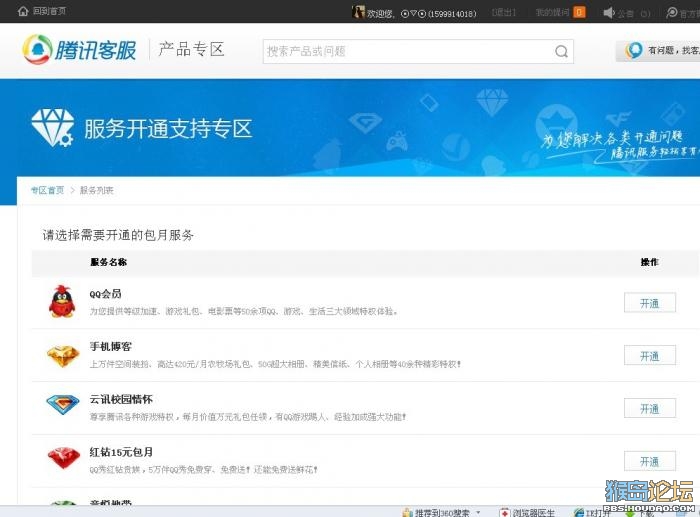Click the blue diamond icon for 云讯校园情怀
700x517 pixels.
coord(63,404)
